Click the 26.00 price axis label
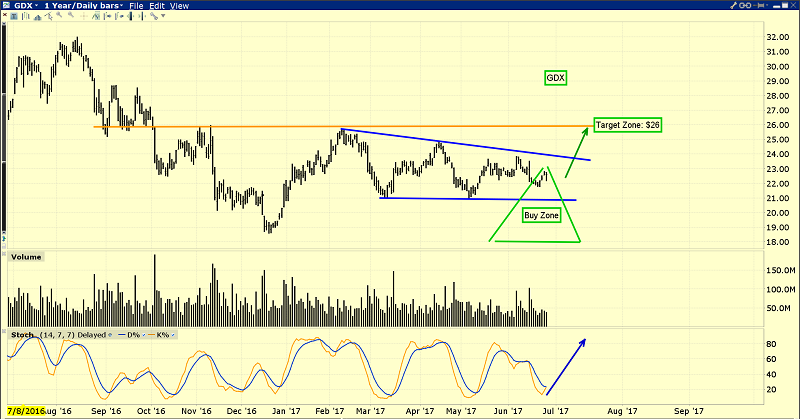The image size is (800, 419). coord(777,125)
